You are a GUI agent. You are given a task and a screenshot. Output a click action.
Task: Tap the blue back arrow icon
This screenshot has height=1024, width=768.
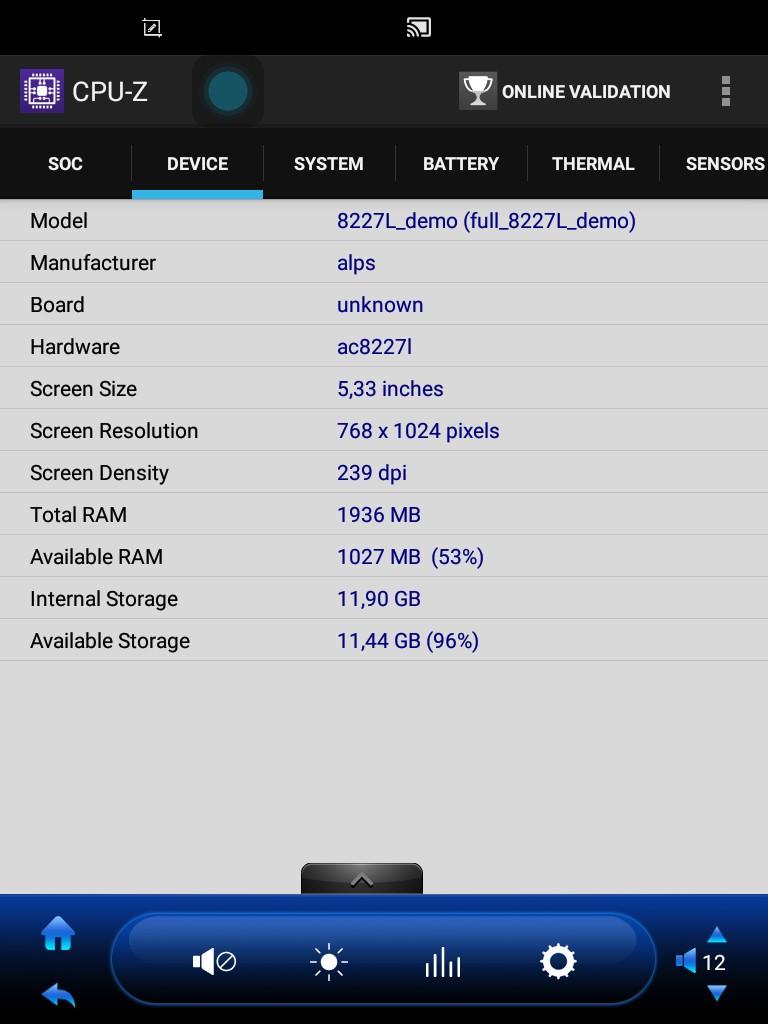tap(58, 995)
